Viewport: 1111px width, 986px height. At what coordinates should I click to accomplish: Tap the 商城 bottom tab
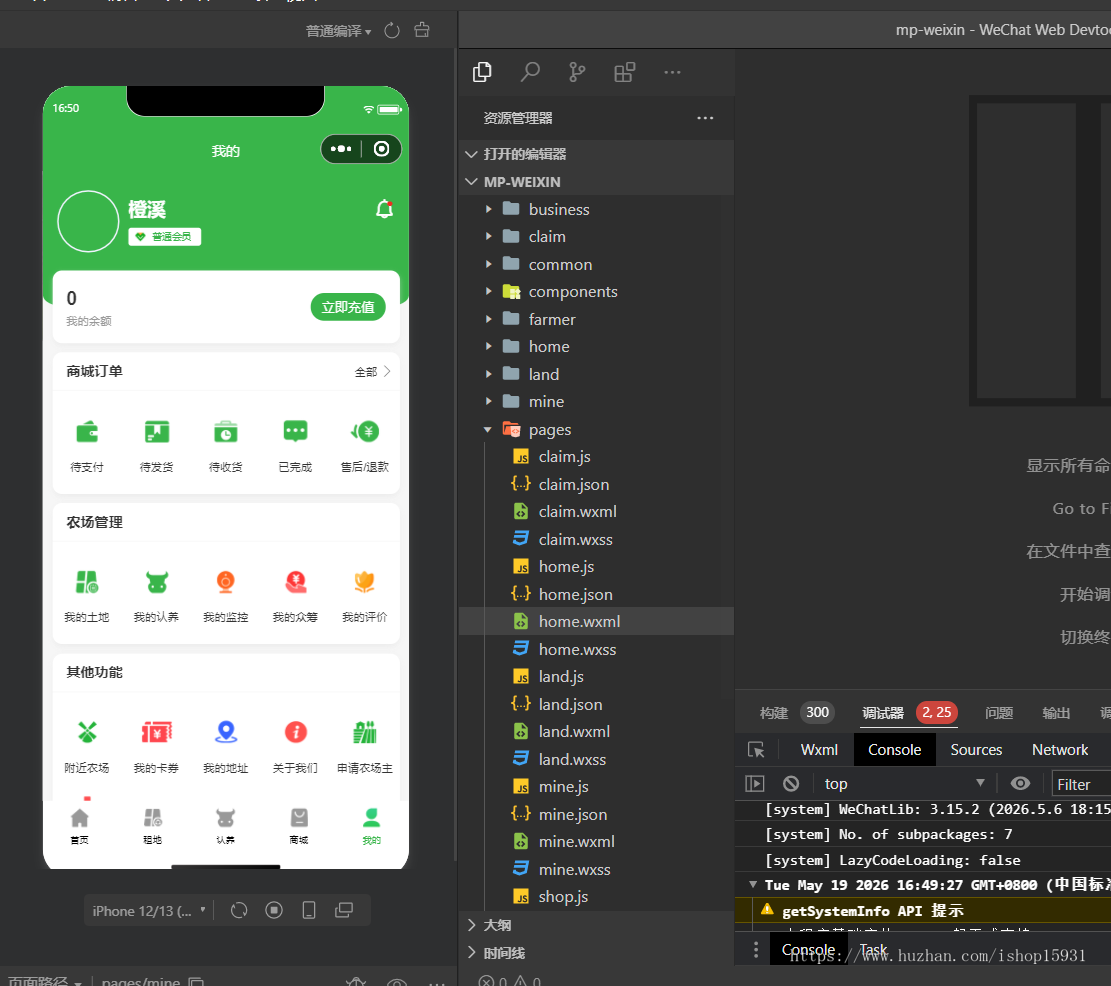(x=299, y=826)
